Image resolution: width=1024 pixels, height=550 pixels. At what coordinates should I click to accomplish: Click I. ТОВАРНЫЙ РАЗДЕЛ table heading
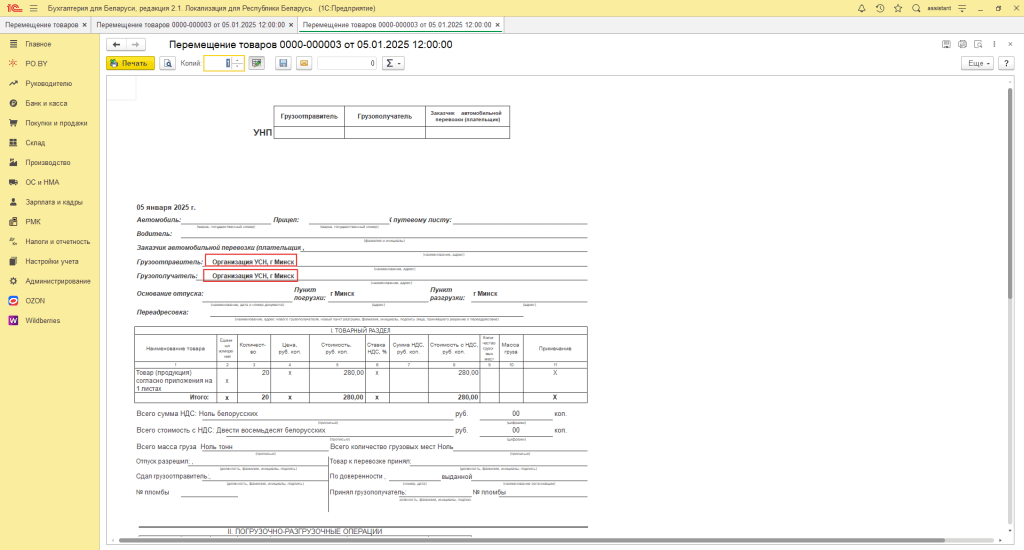(x=360, y=331)
